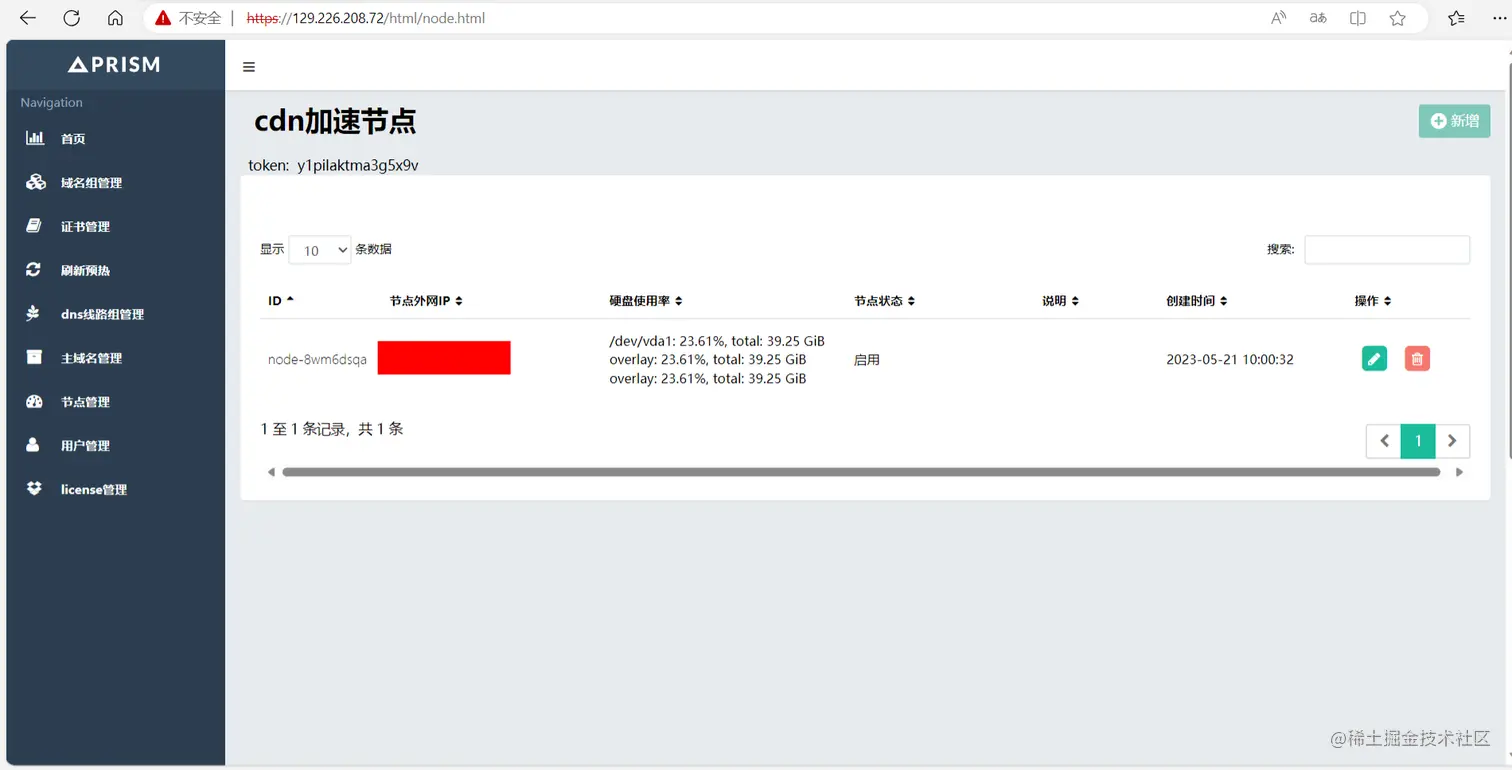This screenshot has width=1512, height=770.
Task: Click the dns线路组管理 icon
Action: (x=34, y=314)
